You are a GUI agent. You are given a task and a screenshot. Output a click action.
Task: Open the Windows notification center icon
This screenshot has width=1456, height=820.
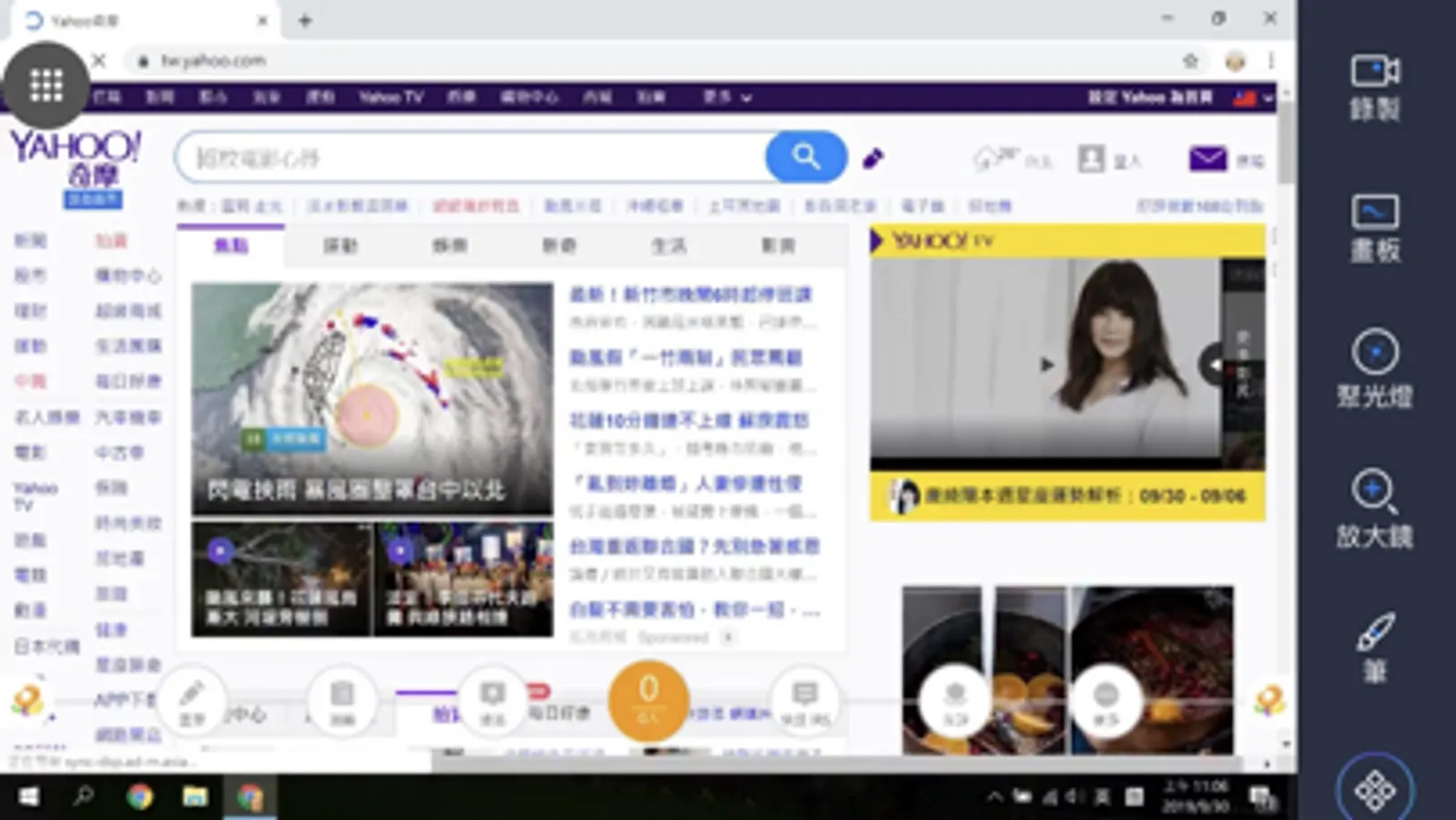pos(1264,798)
